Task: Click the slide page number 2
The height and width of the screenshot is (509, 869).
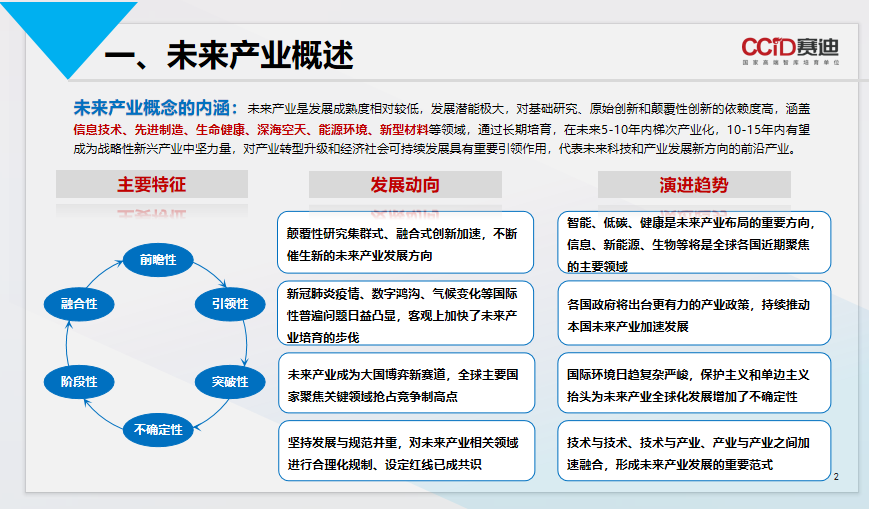Action: pos(836,477)
